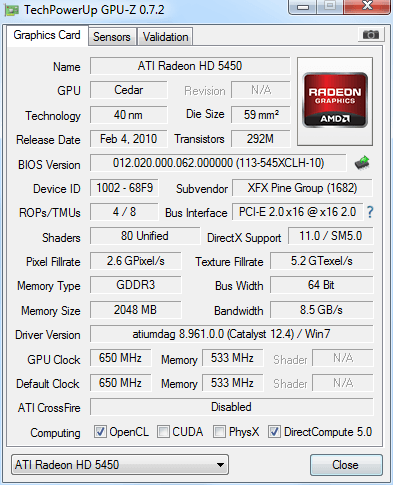Click the Radeon Graphics AMD logo
Image resolution: width=393 pixels, height=485 pixels.
(x=335, y=100)
